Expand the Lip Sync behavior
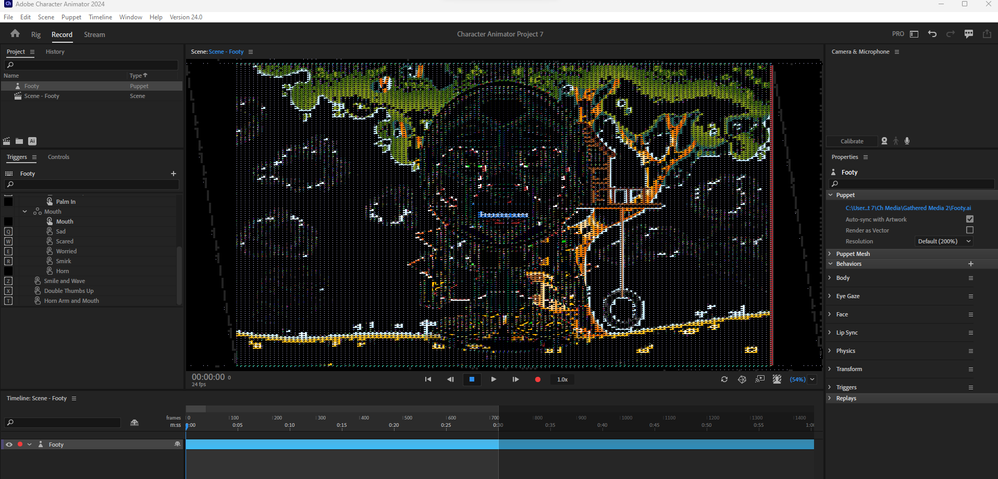This screenshot has width=998, height=479. 830,333
